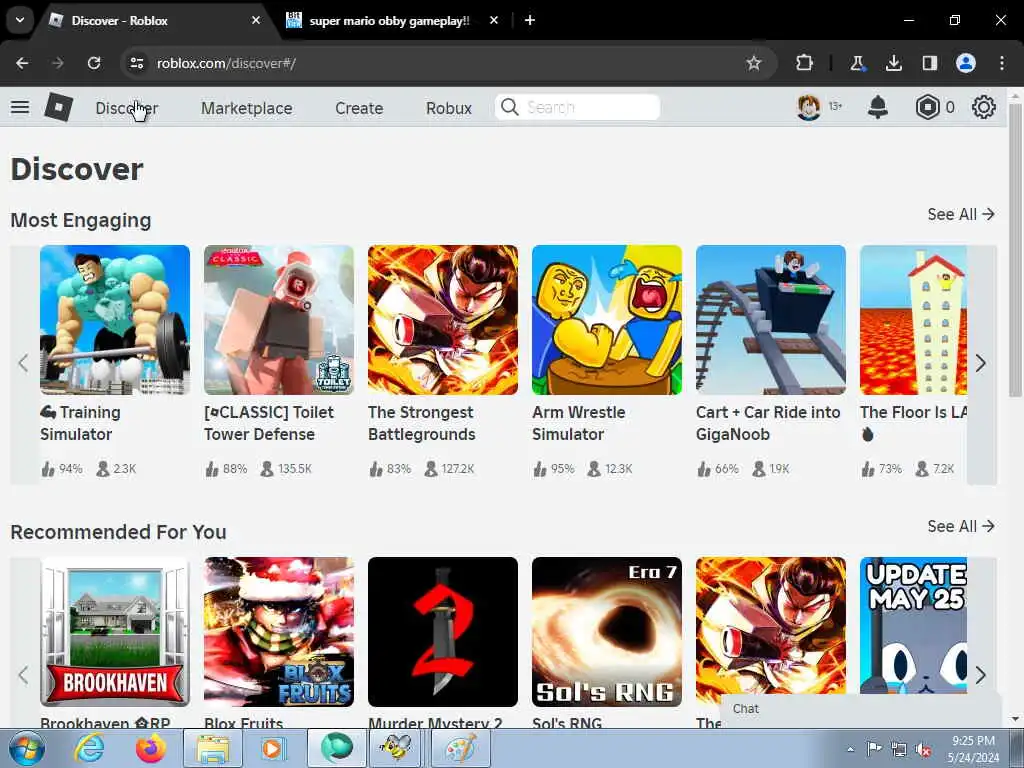This screenshot has height=768, width=1024.
Task: Open the UPDATE MAY 25 game thumbnail
Action: [913, 625]
